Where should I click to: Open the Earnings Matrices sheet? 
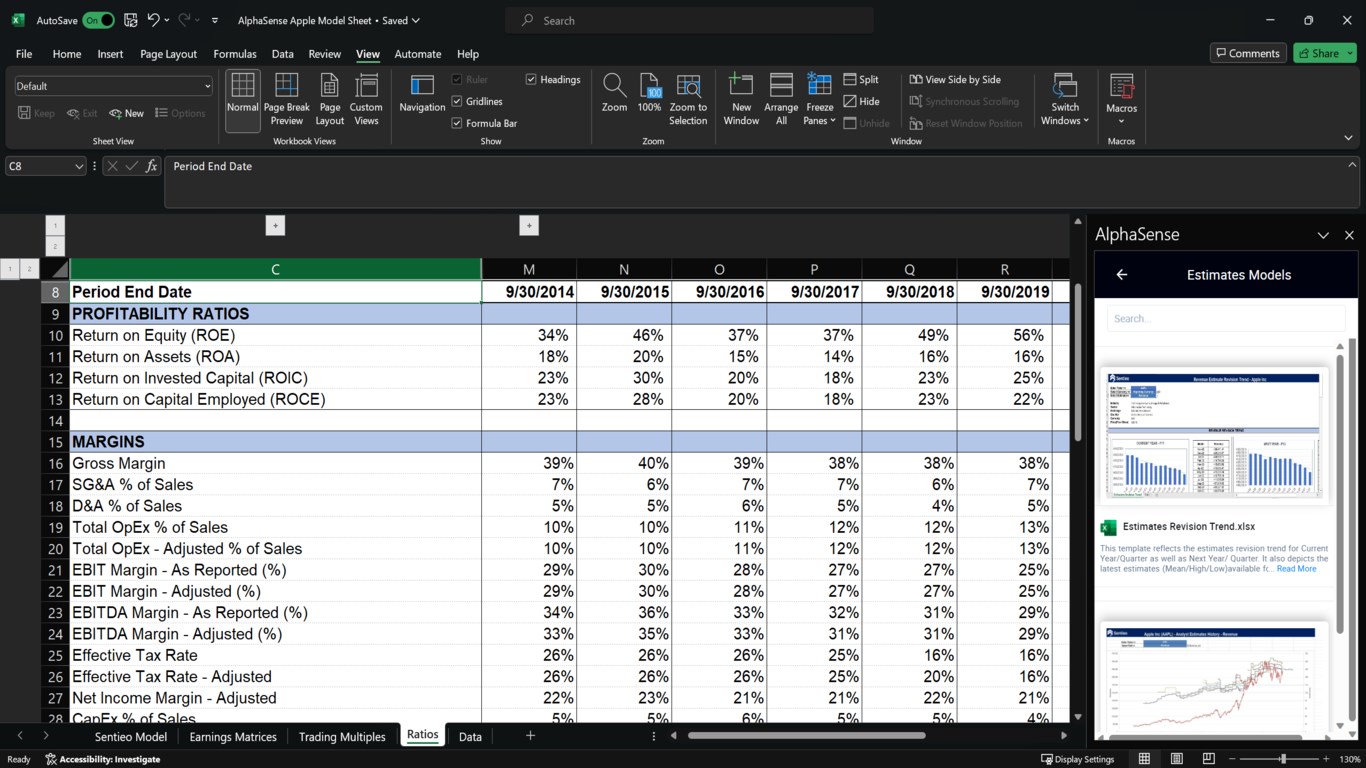click(233, 737)
